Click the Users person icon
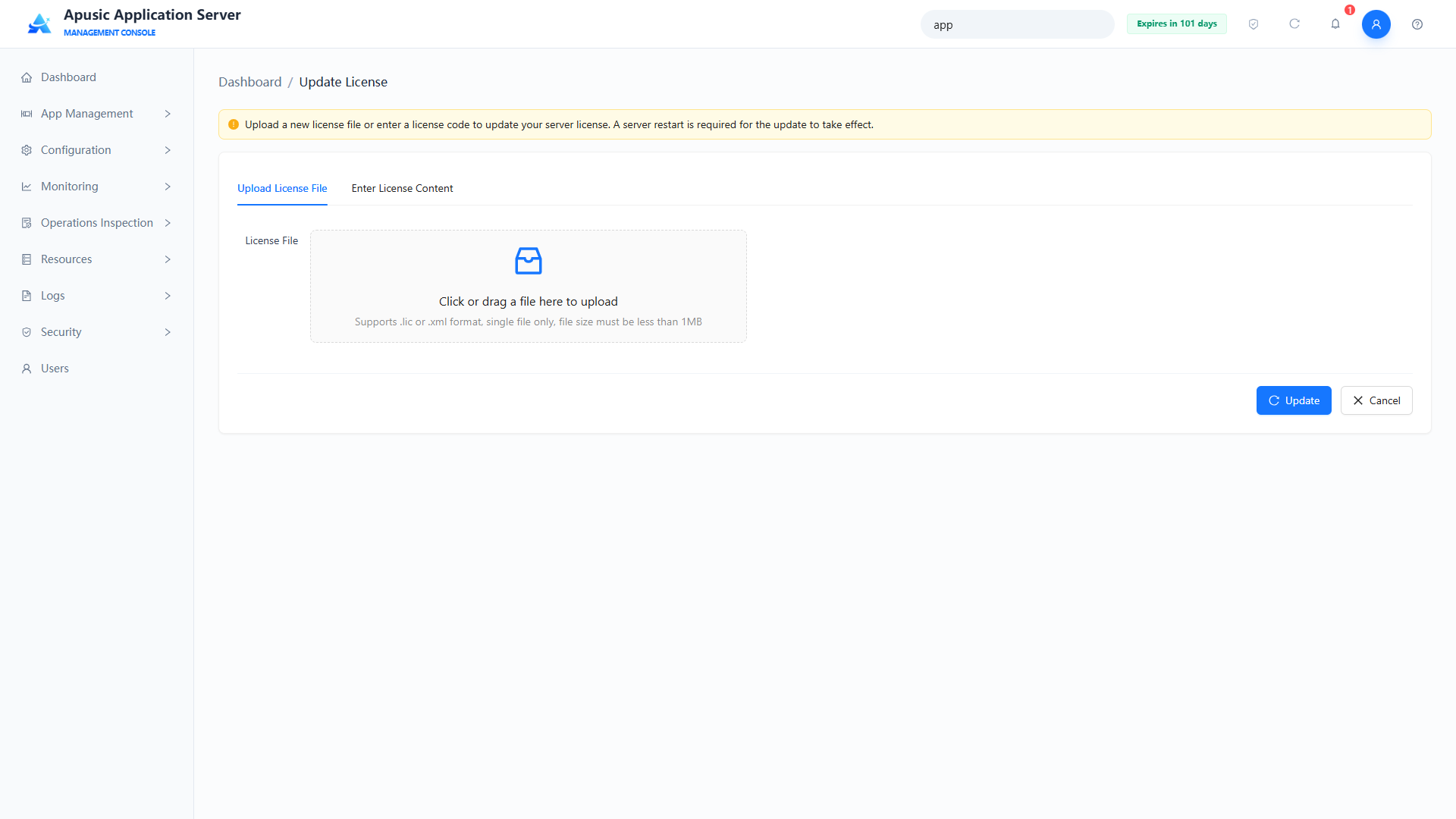This screenshot has height=819, width=1456. 27,369
